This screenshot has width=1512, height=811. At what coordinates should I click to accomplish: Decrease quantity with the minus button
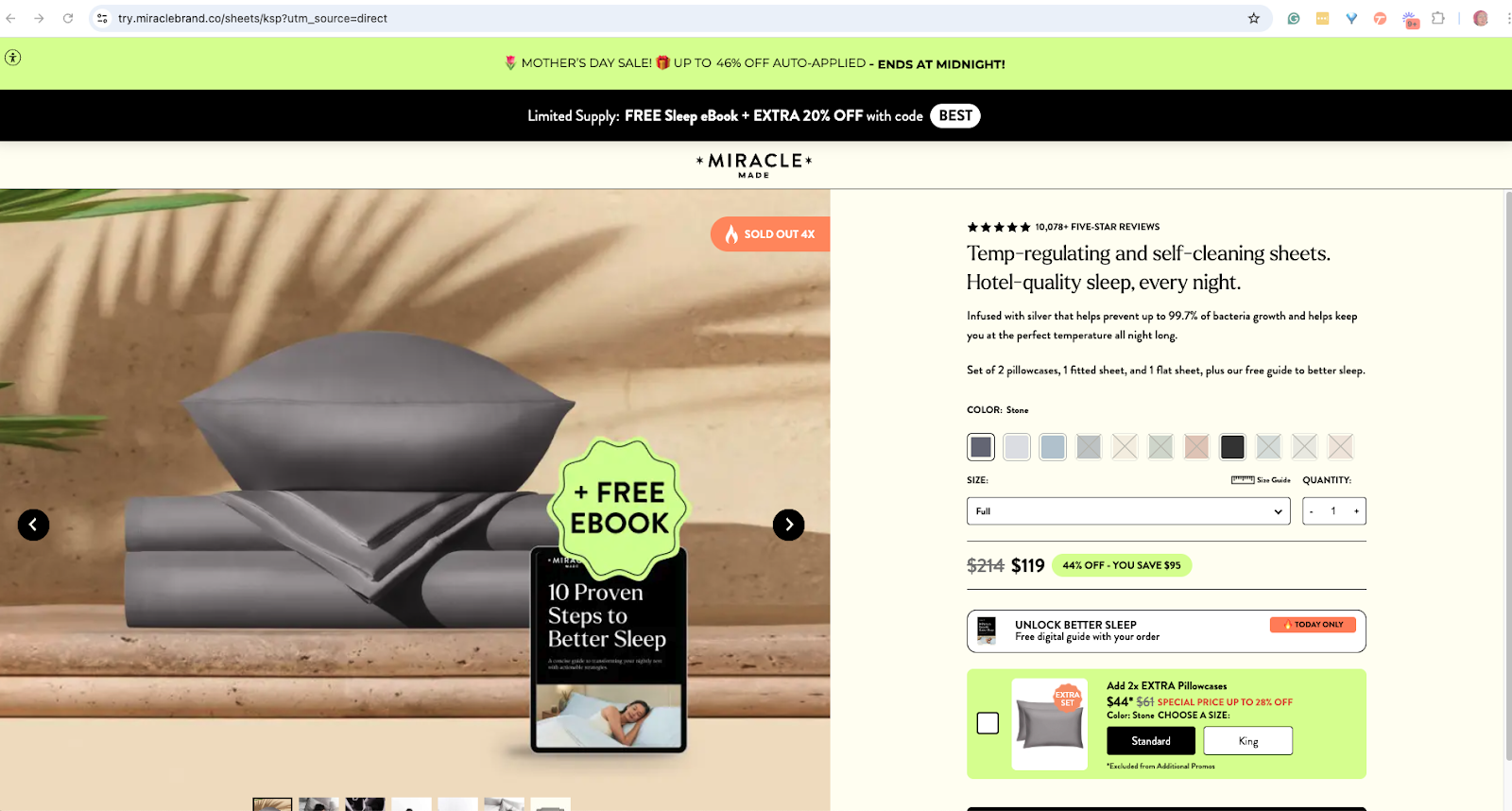click(1312, 511)
